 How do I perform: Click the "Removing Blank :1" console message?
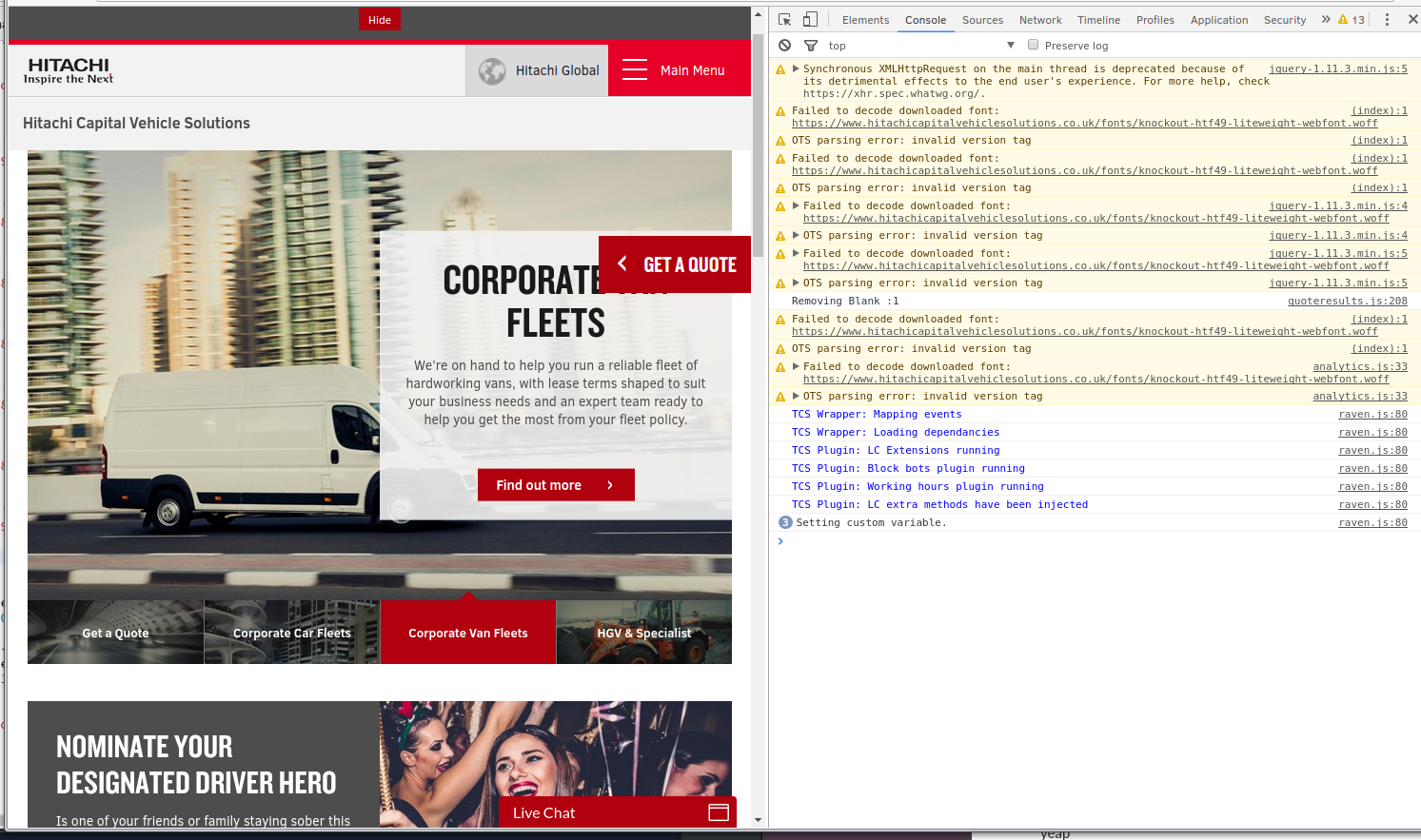click(x=845, y=301)
